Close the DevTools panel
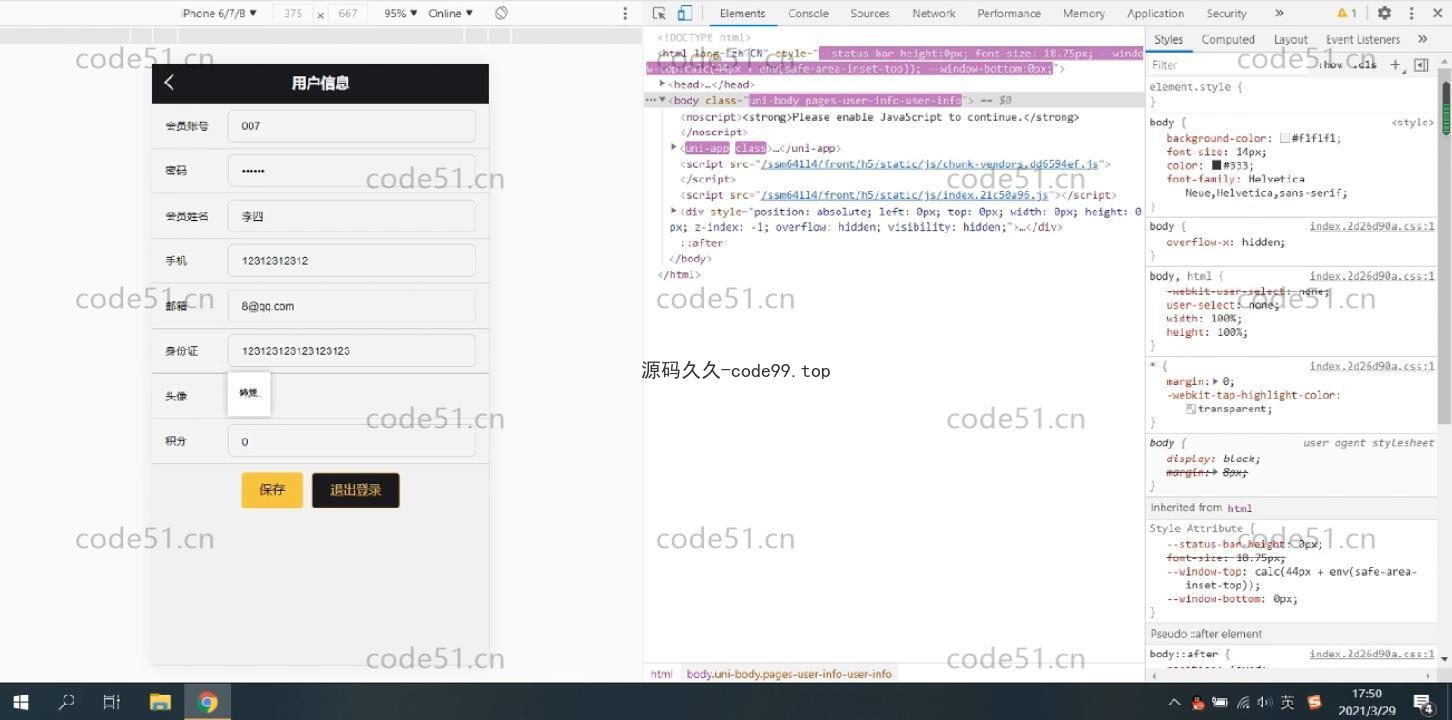Screen dimensions: 1452x720 1437,13
